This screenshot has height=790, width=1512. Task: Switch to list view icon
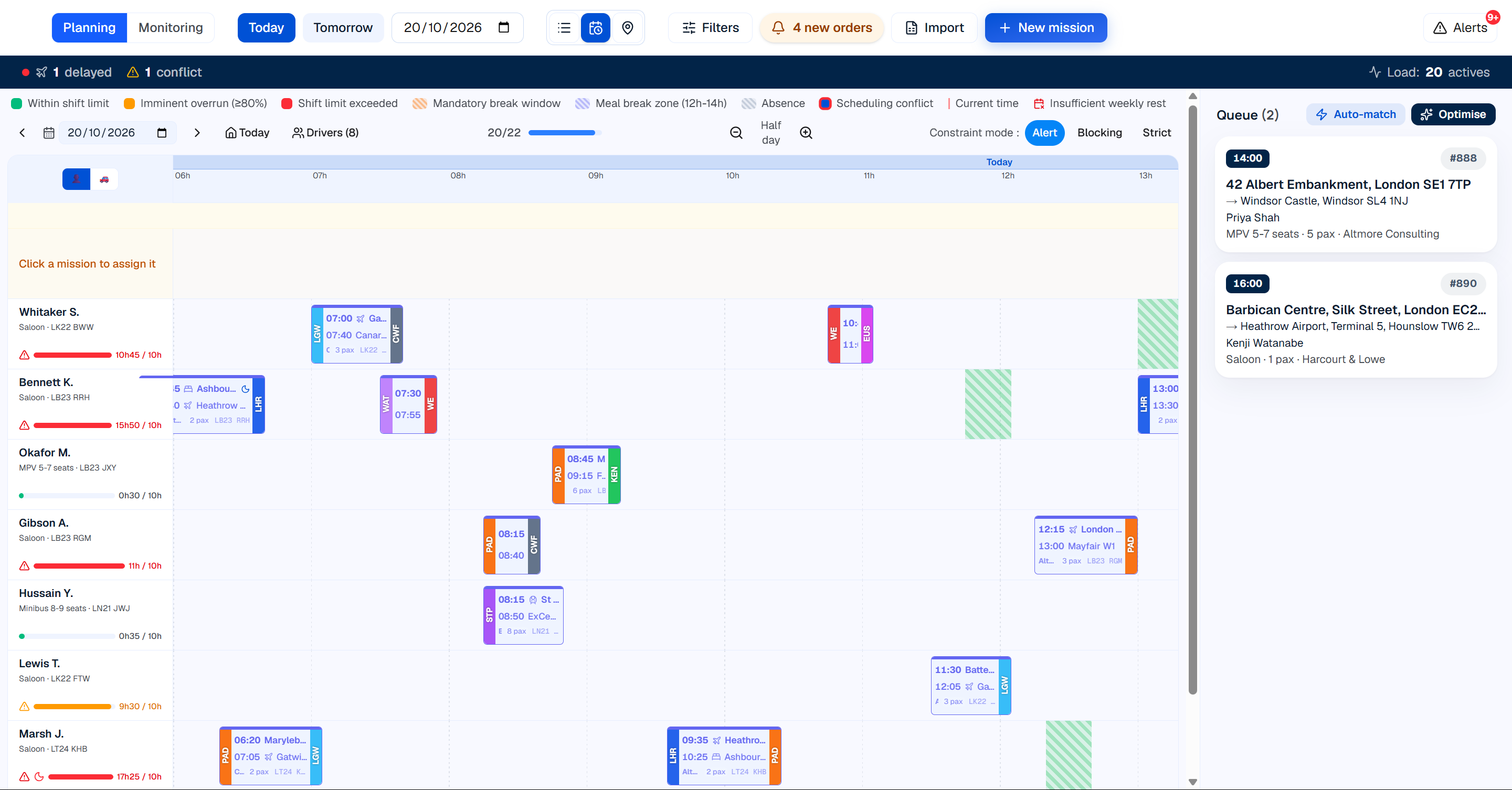click(x=564, y=28)
